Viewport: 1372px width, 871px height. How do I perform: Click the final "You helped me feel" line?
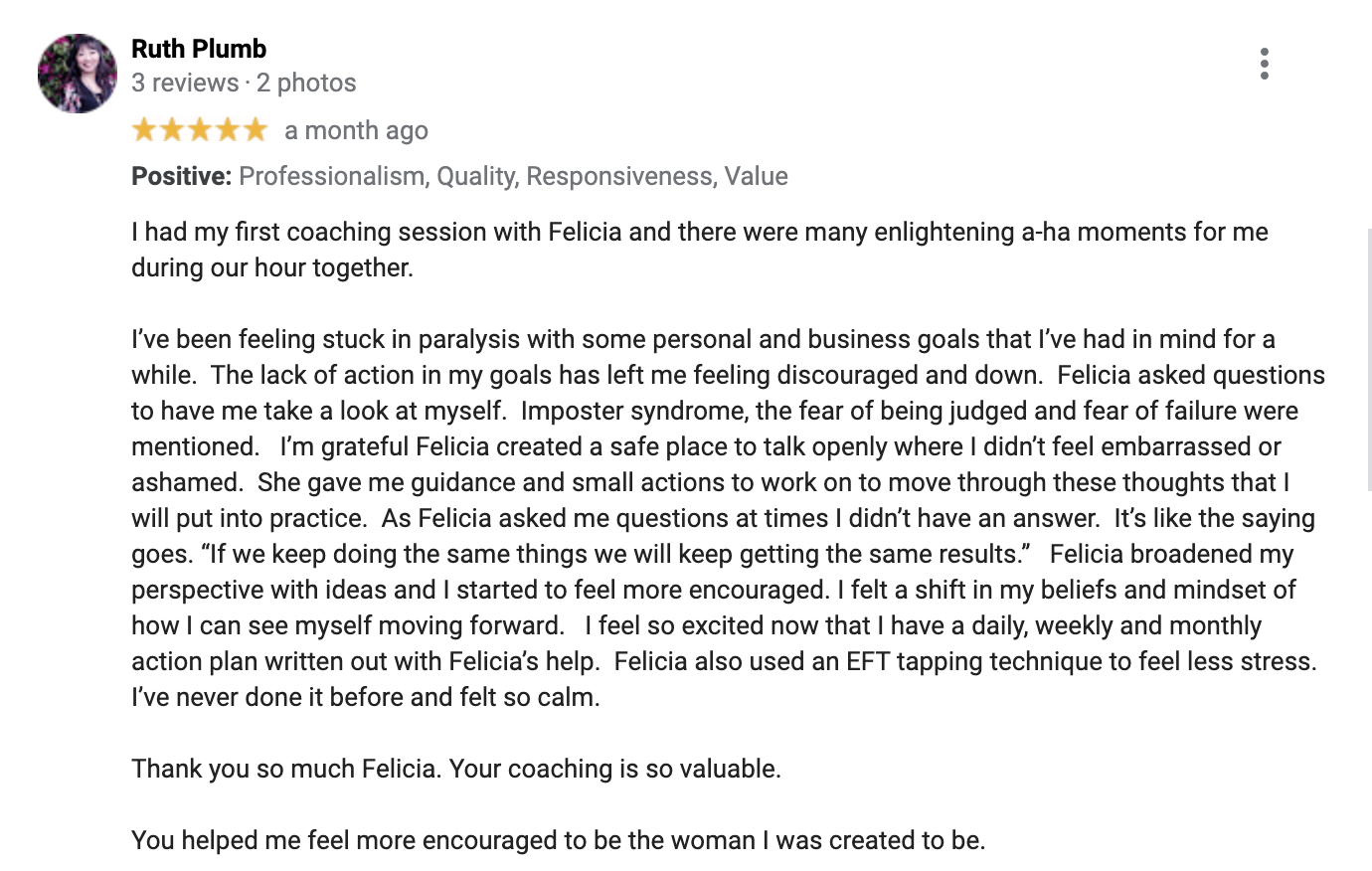click(558, 840)
